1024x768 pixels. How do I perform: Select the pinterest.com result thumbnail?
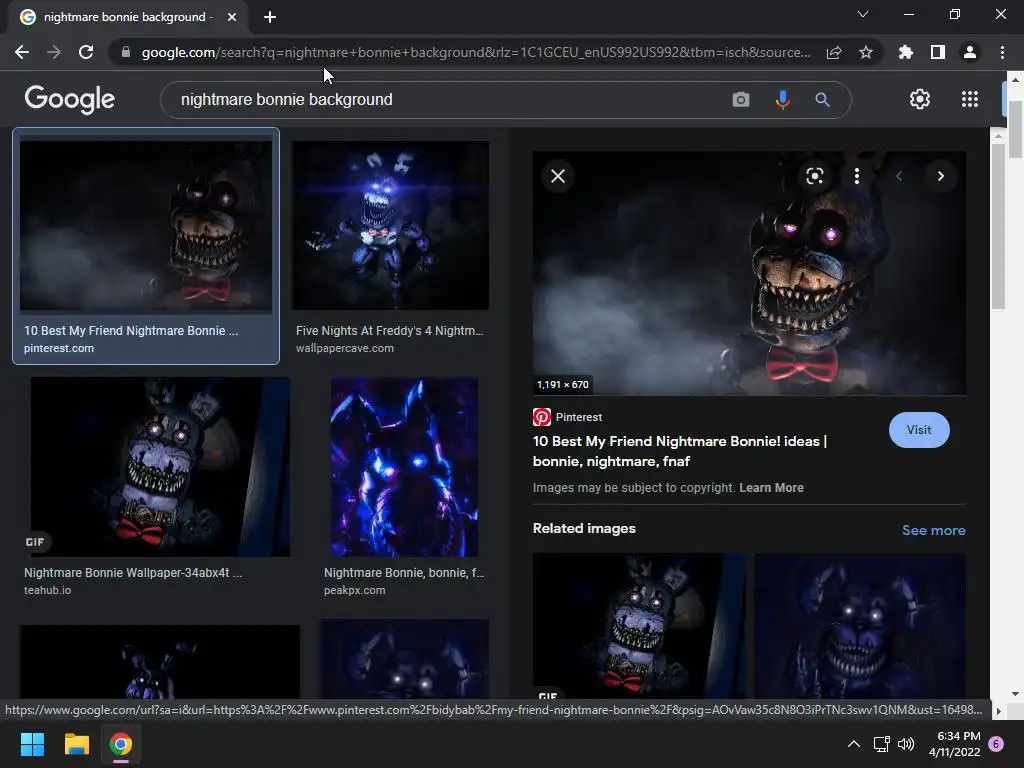146,225
